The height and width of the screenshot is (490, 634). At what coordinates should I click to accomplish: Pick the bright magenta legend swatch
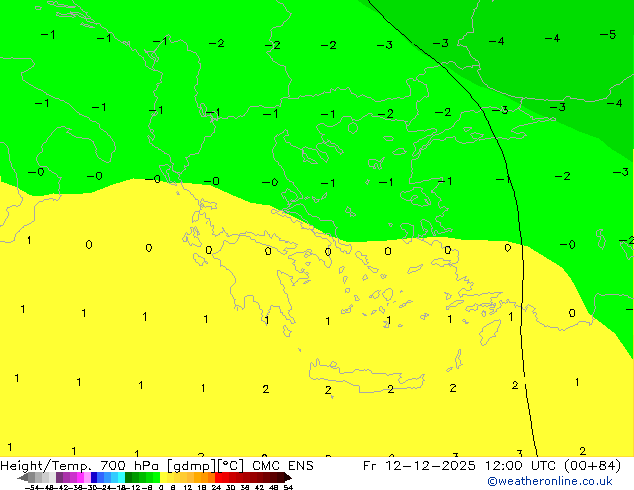pyautogui.click(x=80, y=478)
